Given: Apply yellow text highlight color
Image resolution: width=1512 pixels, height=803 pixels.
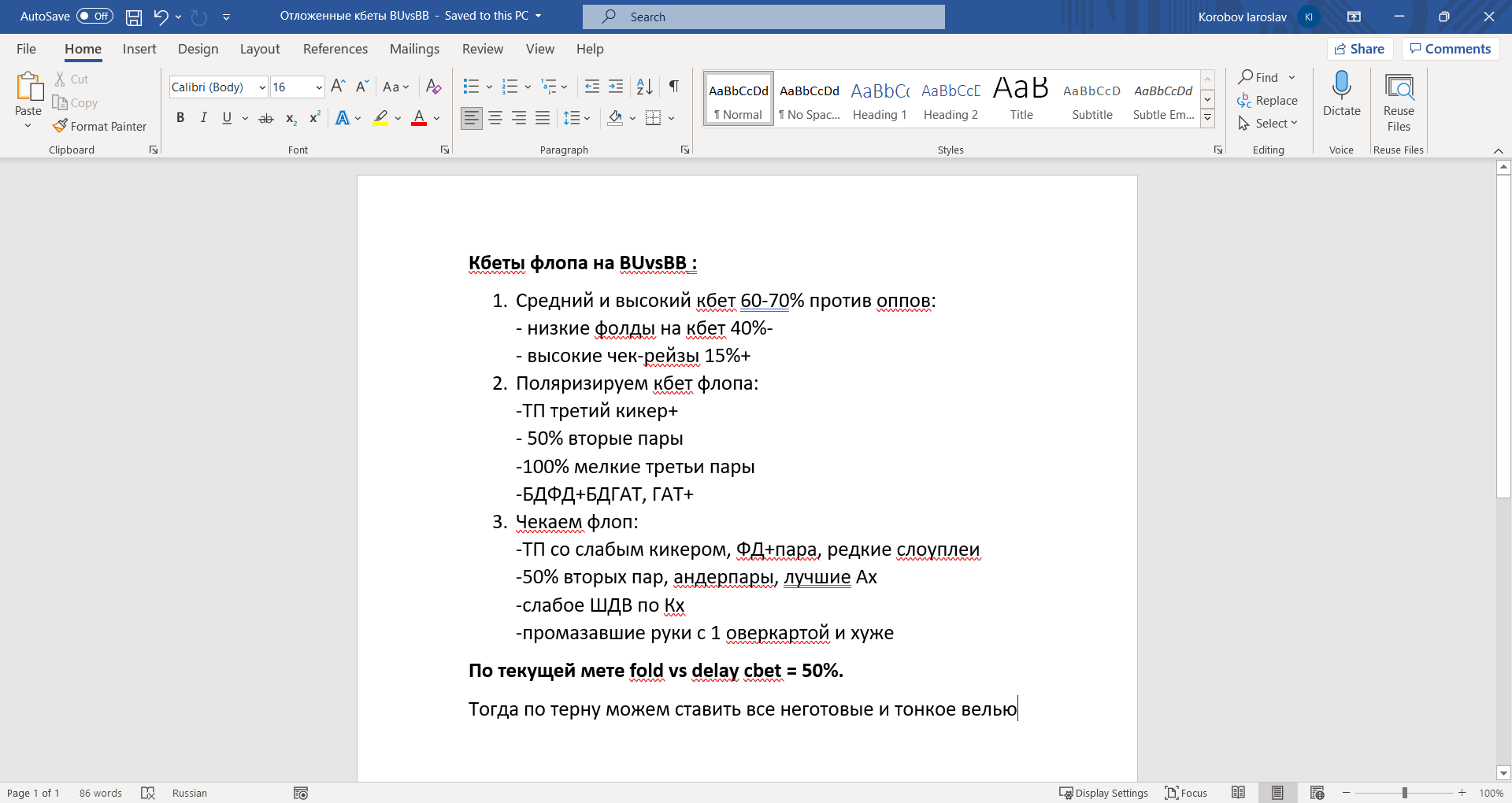Looking at the screenshot, I should pos(380,118).
